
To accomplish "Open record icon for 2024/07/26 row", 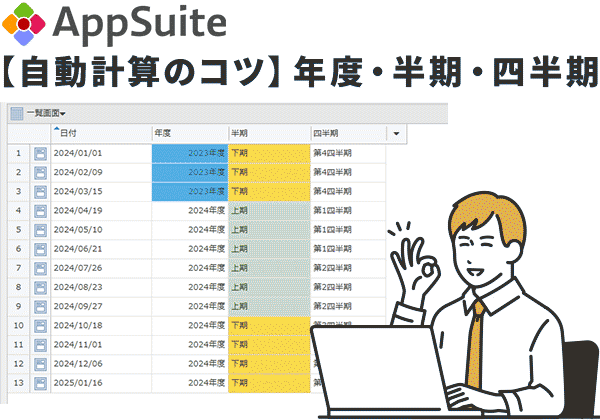I will 40,268.
